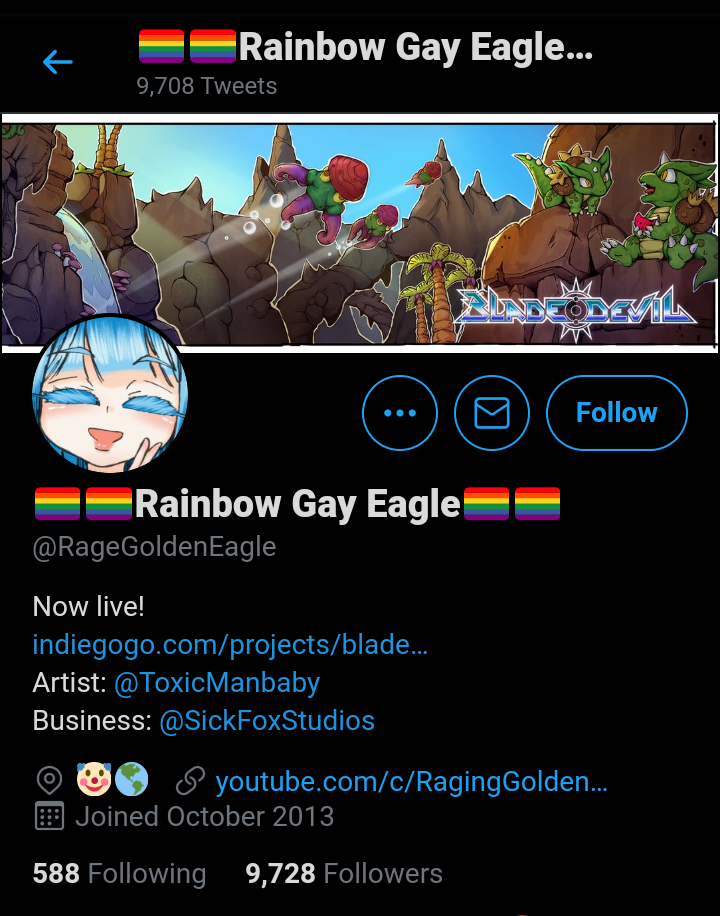720x916 pixels.
Task: Click the header title Rainbow Gay Eagle
Action: tap(366, 47)
